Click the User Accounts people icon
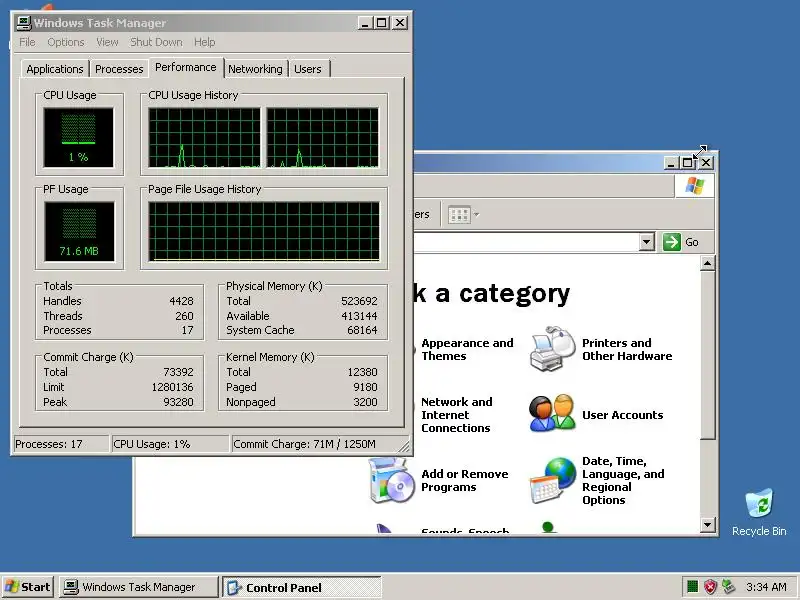Image resolution: width=800 pixels, height=600 pixels. pyautogui.click(x=552, y=414)
